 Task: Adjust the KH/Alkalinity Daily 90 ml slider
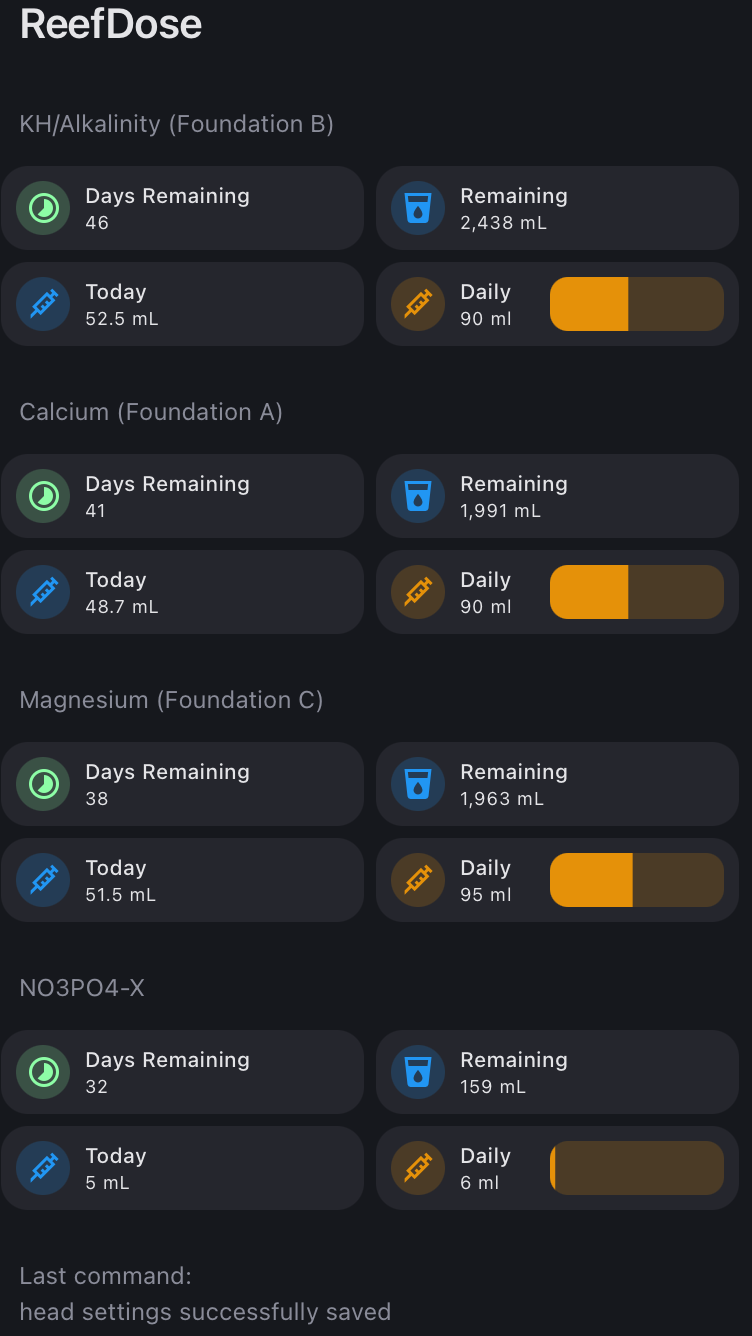pos(637,304)
